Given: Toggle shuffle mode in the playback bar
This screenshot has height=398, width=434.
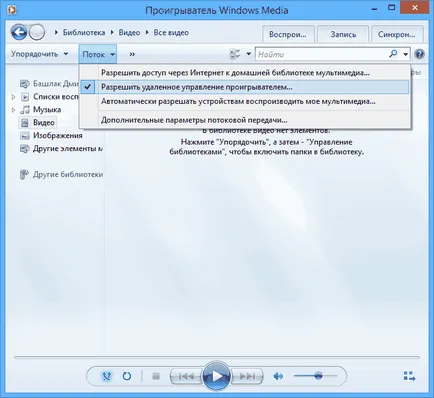Looking at the screenshot, I should pos(107,376).
